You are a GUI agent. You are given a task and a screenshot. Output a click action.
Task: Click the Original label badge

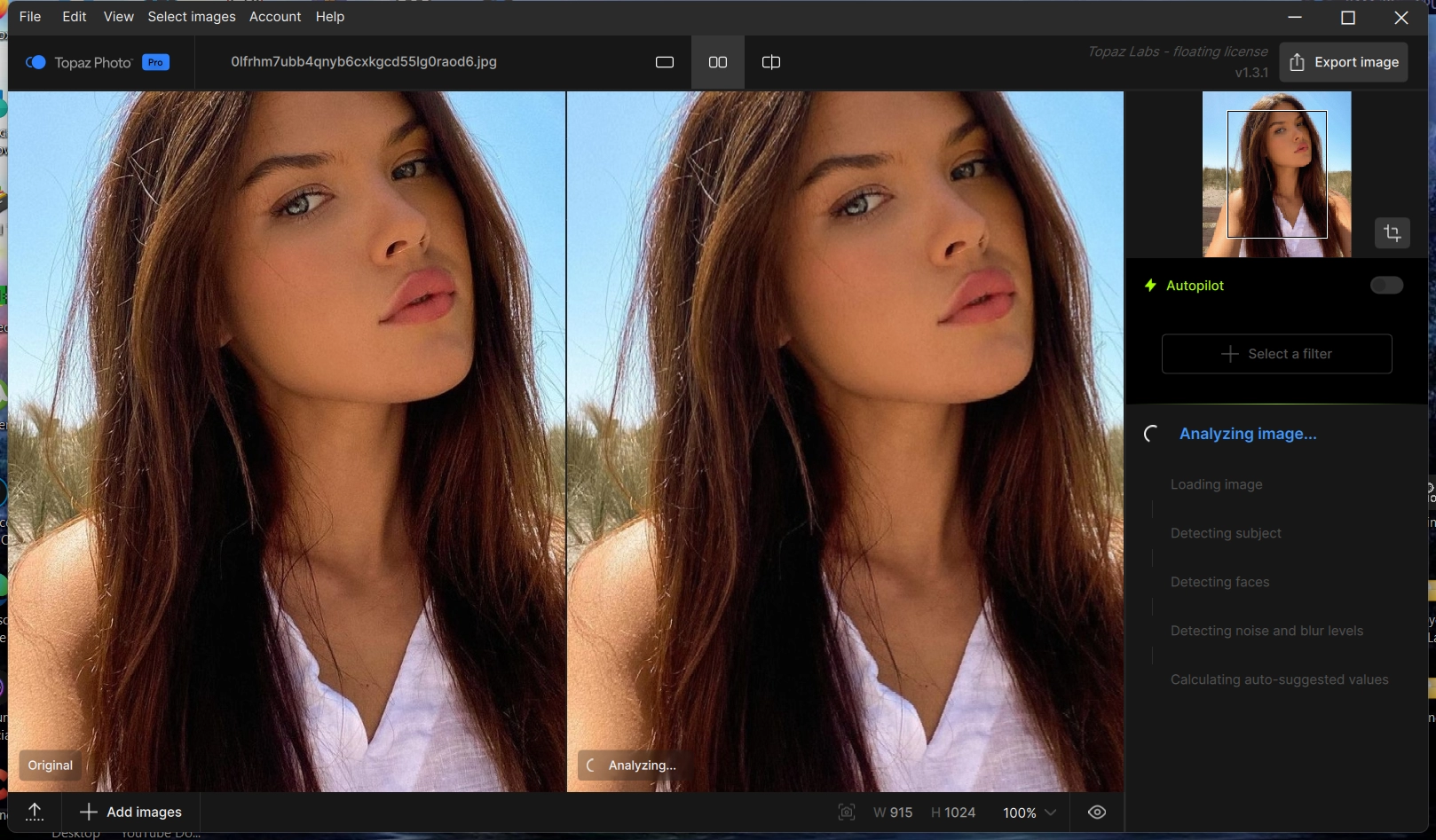[51, 765]
